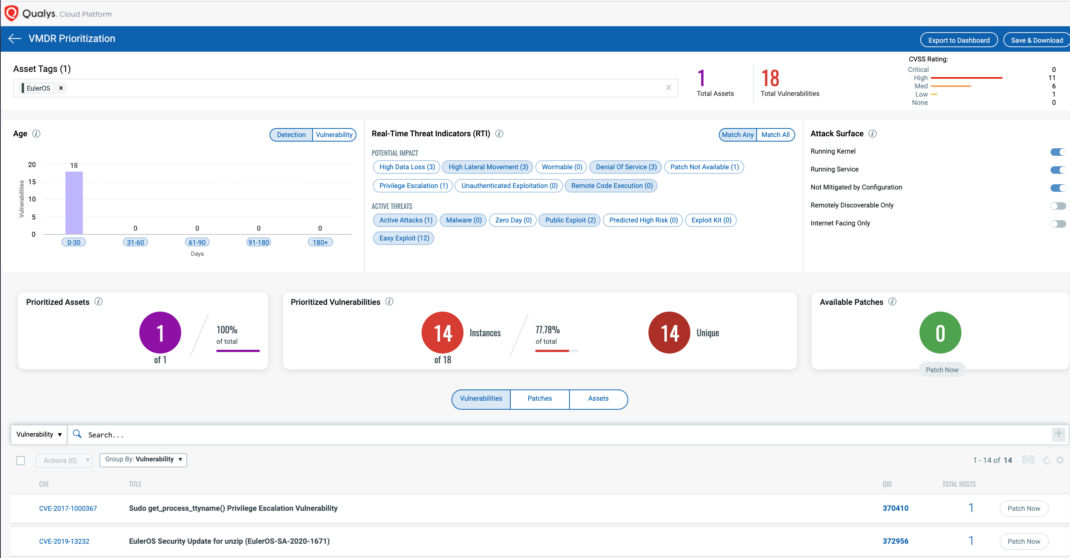
Task: Click the 0-30 days bar in Age chart
Action: (x=74, y=203)
